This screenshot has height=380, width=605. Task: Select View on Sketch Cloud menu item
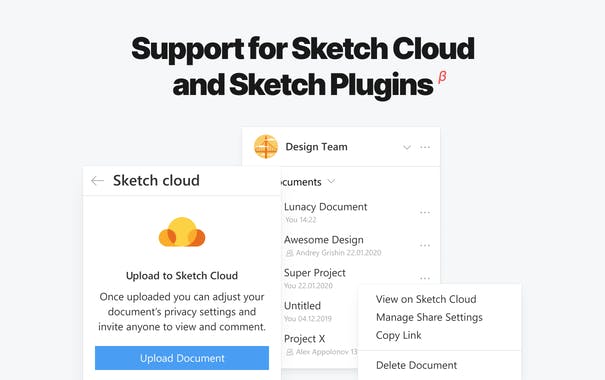[x=426, y=299]
